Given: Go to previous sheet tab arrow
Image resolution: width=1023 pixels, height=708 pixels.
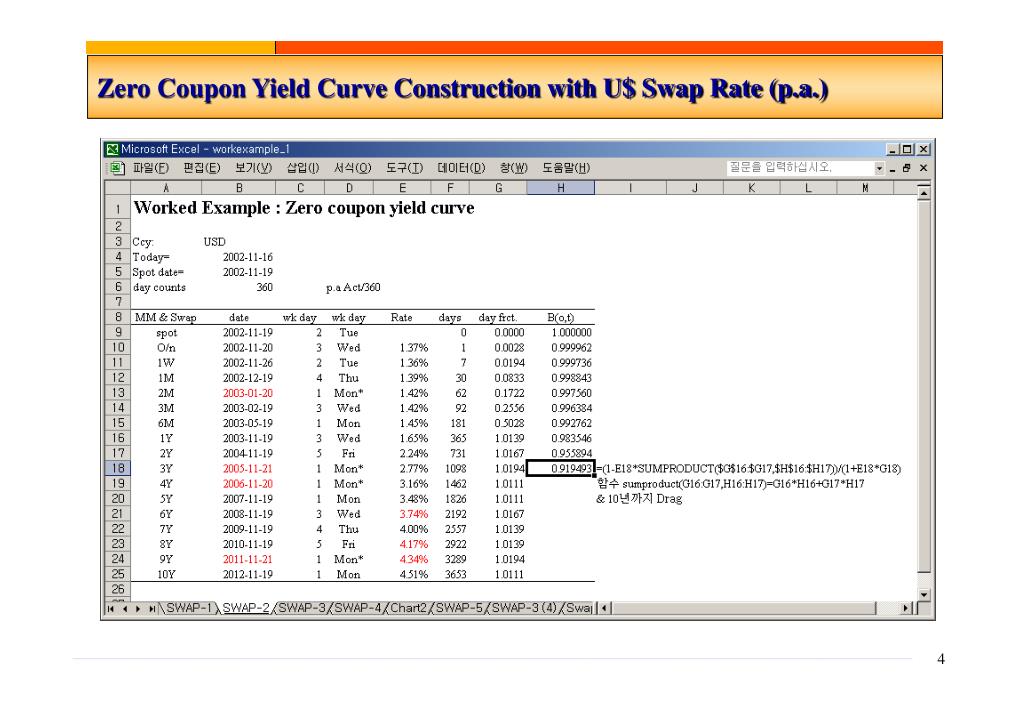Looking at the screenshot, I should coord(124,609).
